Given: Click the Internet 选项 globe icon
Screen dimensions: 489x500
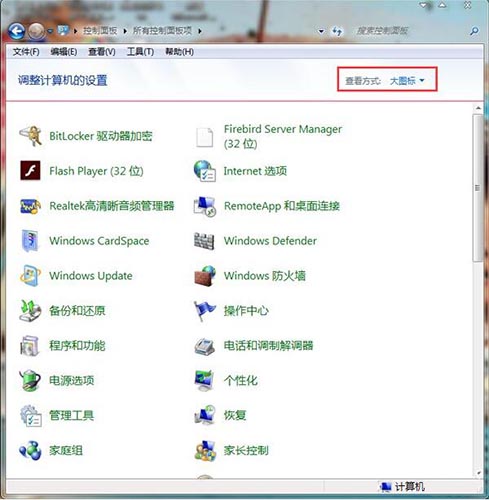Looking at the screenshot, I should (x=204, y=171).
